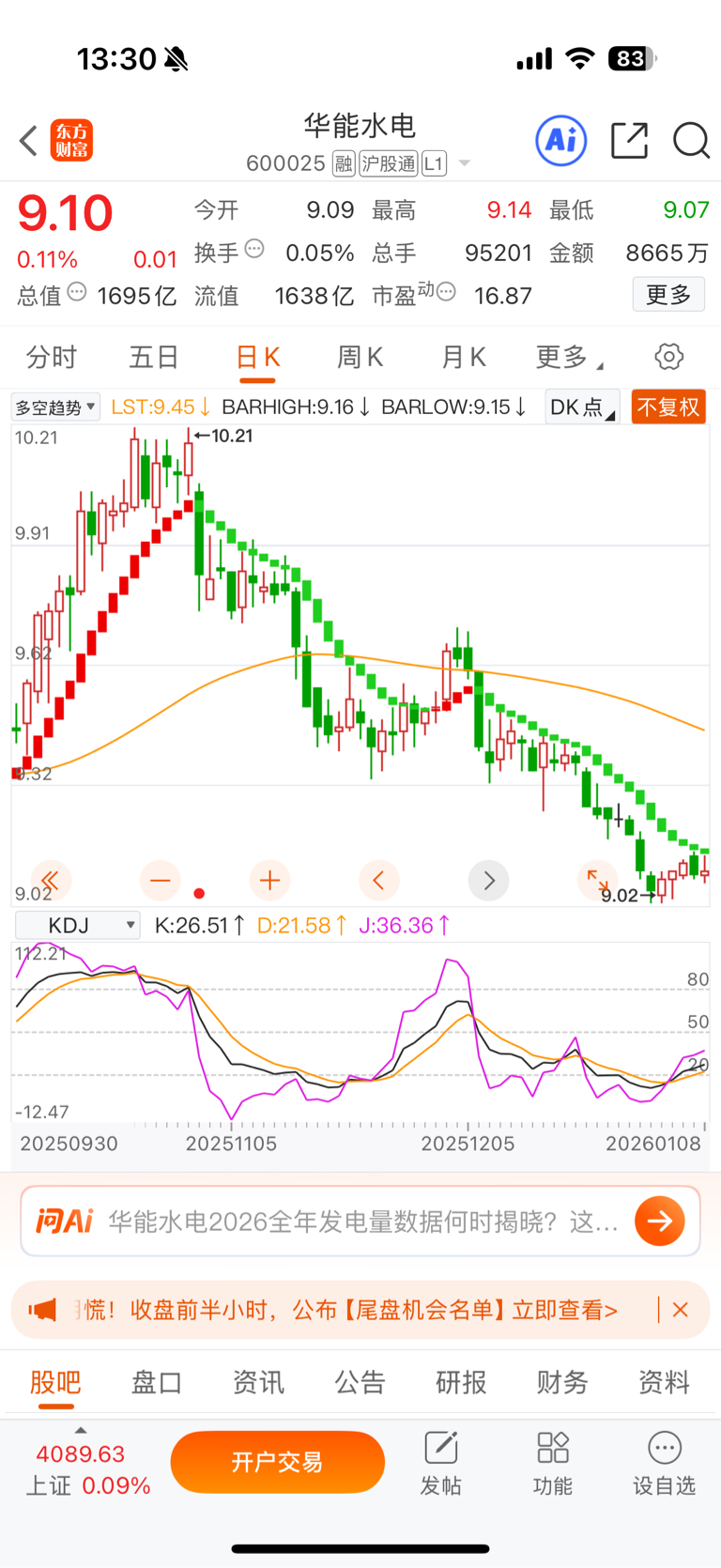The image size is (721, 1568).
Task: Tap info icon next to 换手
Action: pyautogui.click(x=254, y=250)
